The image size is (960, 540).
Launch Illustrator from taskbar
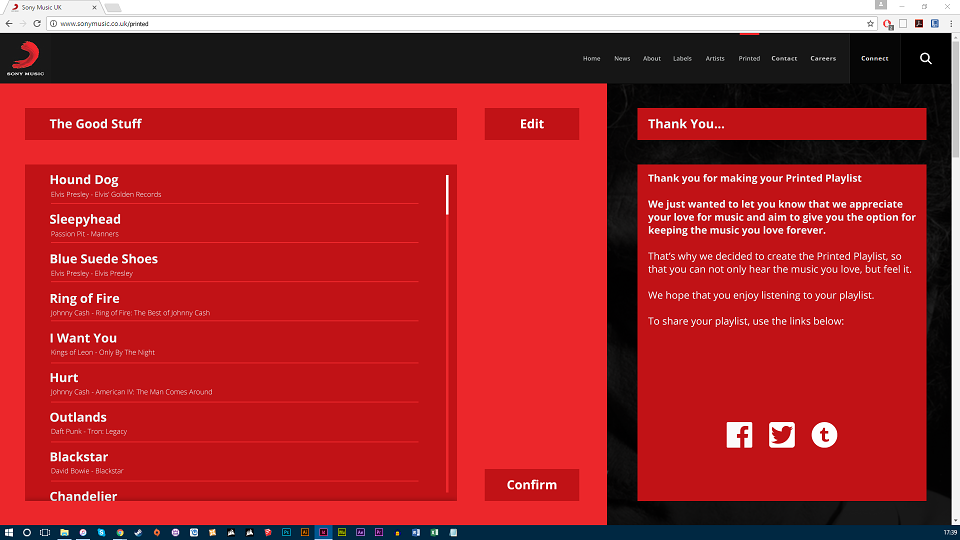click(x=305, y=533)
